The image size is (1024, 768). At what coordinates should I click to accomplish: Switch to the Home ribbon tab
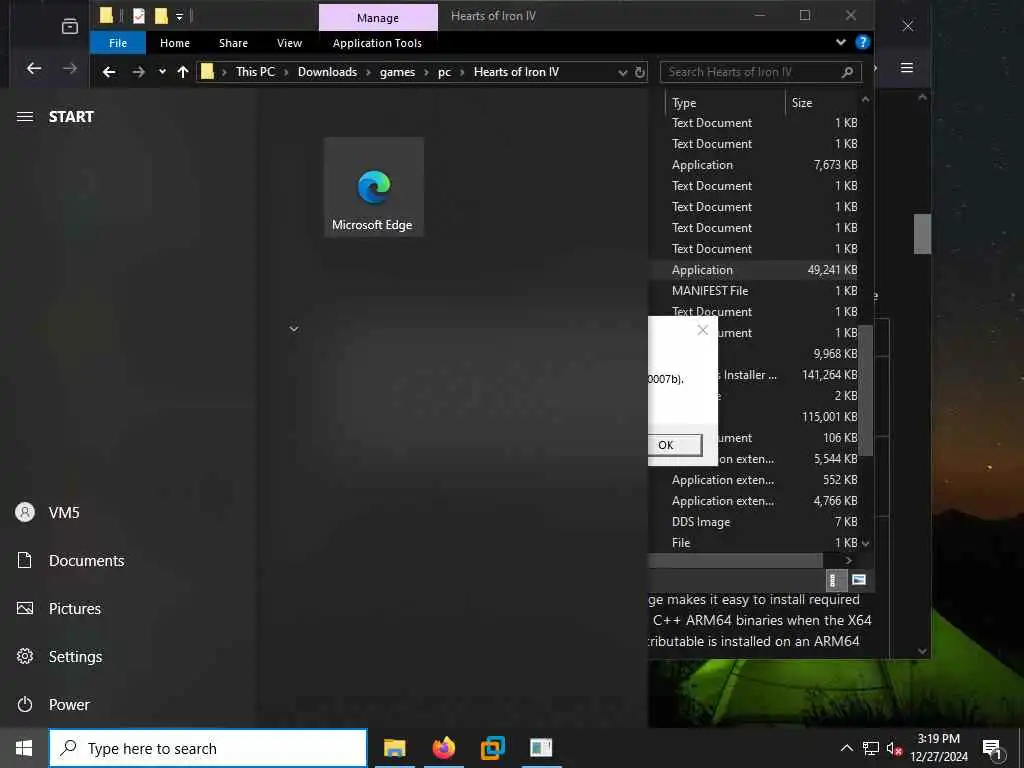(x=175, y=43)
